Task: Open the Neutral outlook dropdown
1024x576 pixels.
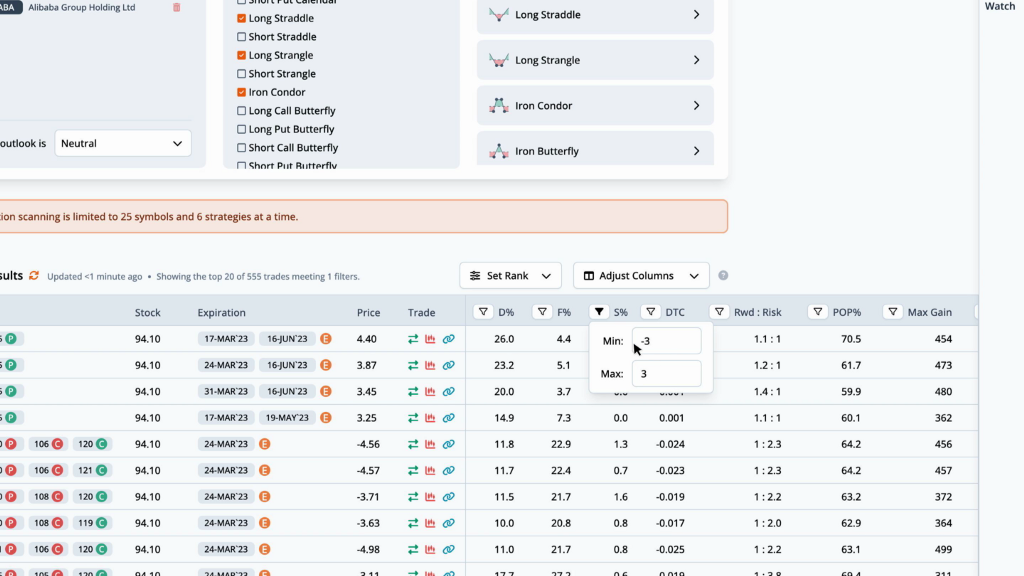Action: pyautogui.click(x=123, y=144)
